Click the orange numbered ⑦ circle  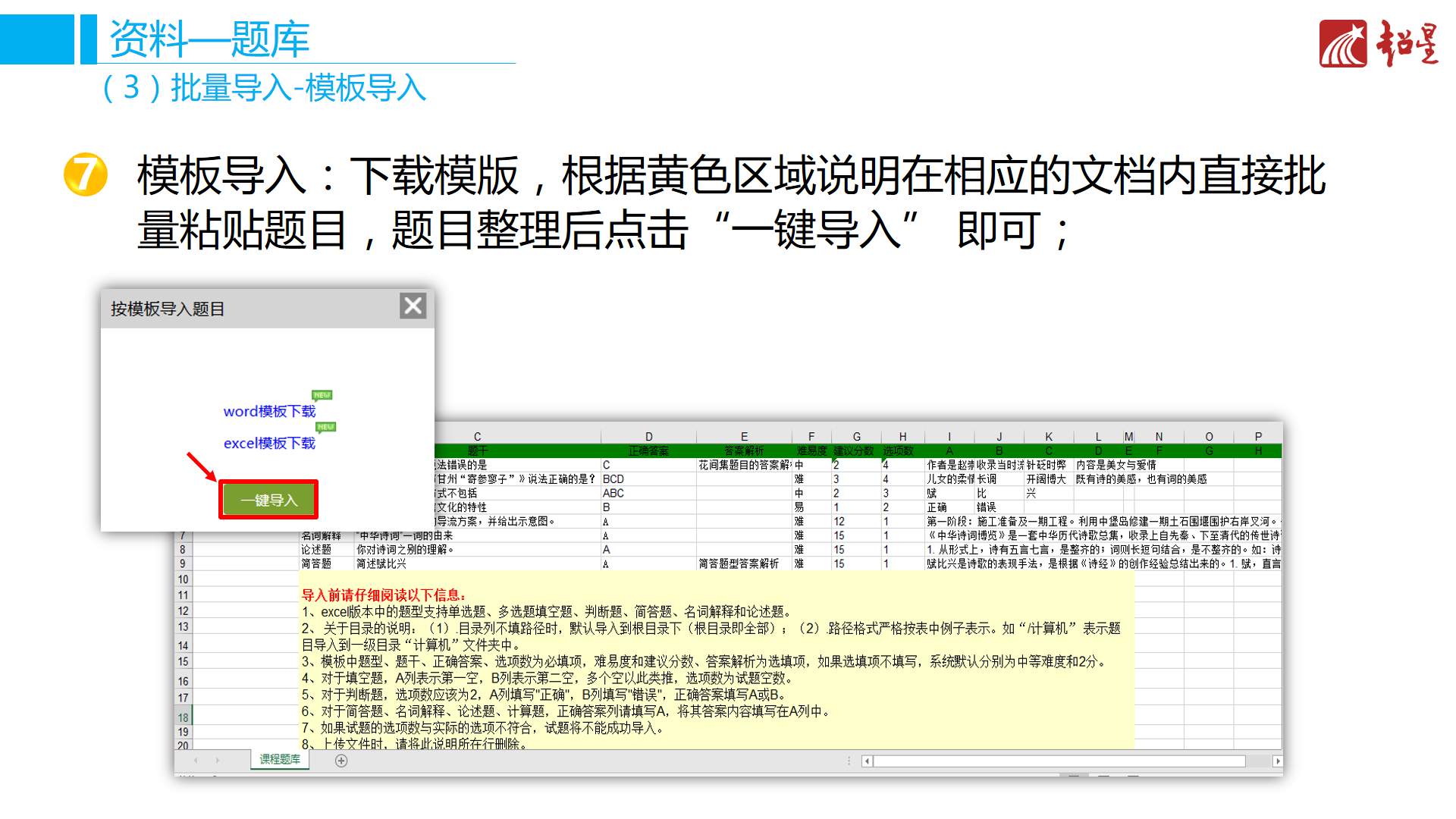pyautogui.click(x=86, y=173)
